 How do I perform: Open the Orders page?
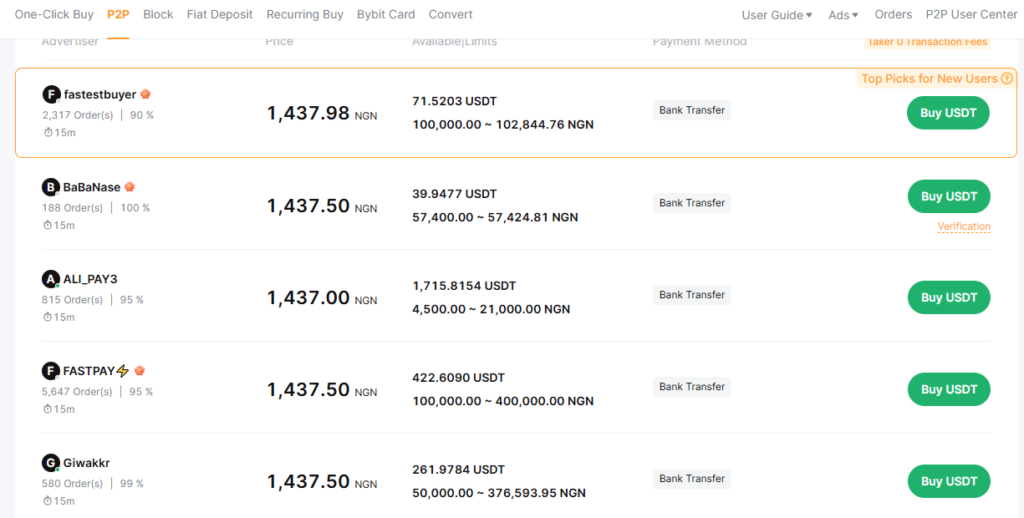[x=893, y=15]
